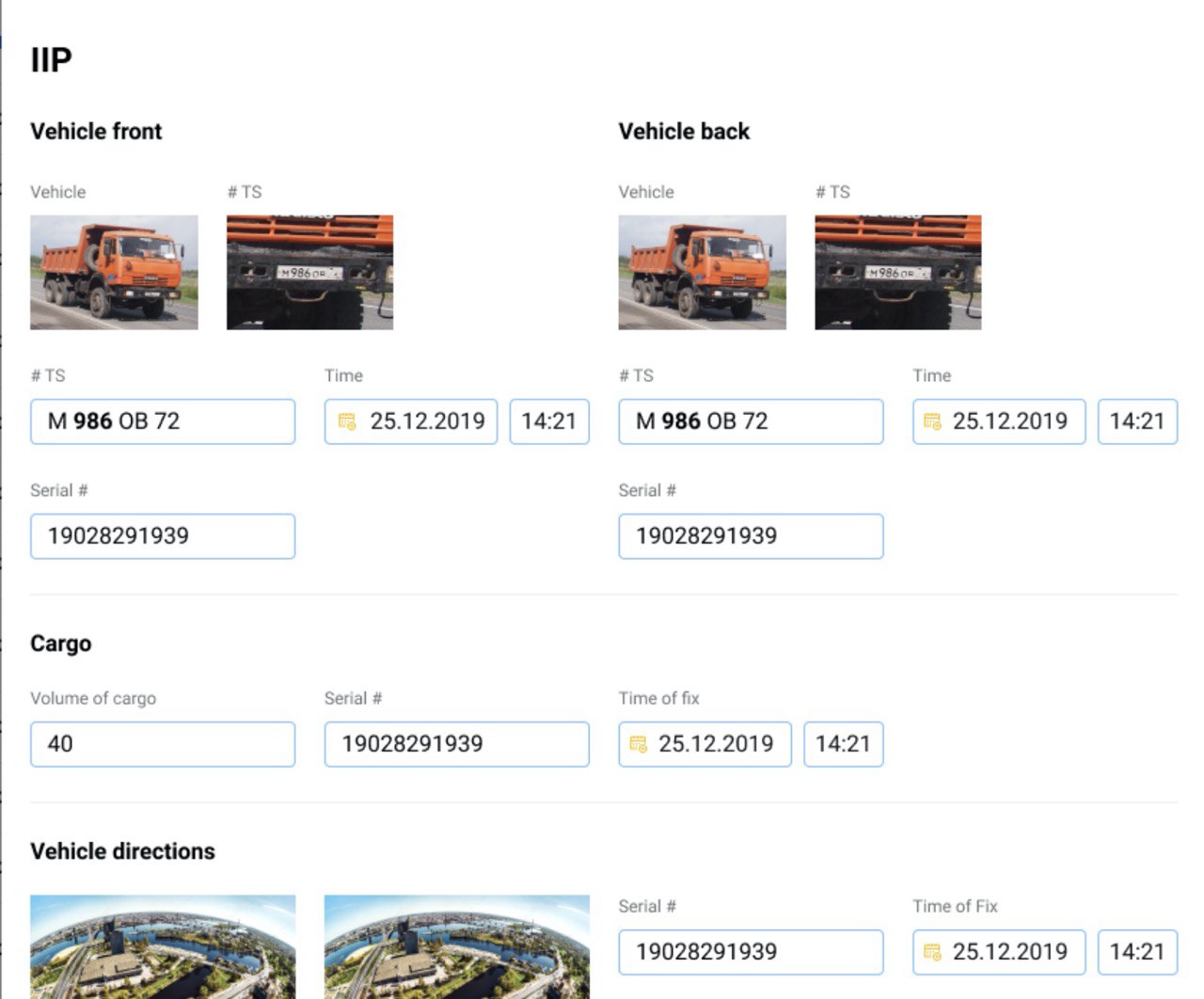Open Vehicle front # TS plate photo

pos(309,272)
